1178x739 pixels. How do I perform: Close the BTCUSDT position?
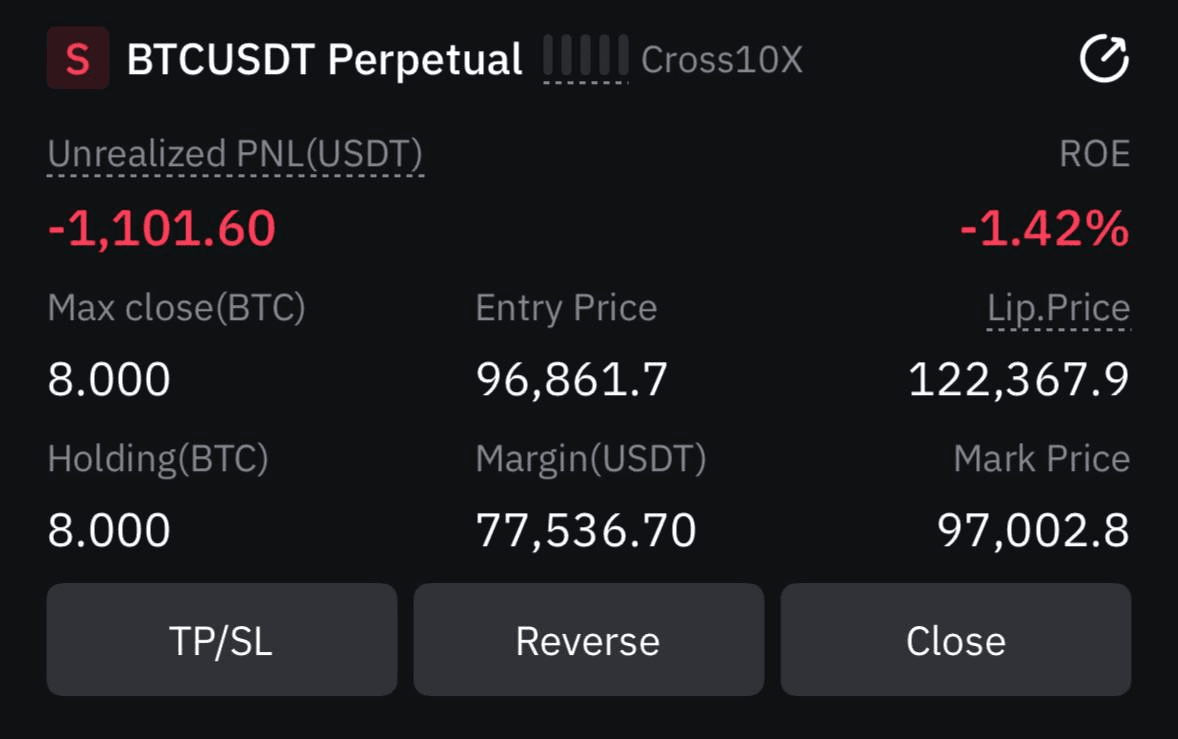click(956, 640)
